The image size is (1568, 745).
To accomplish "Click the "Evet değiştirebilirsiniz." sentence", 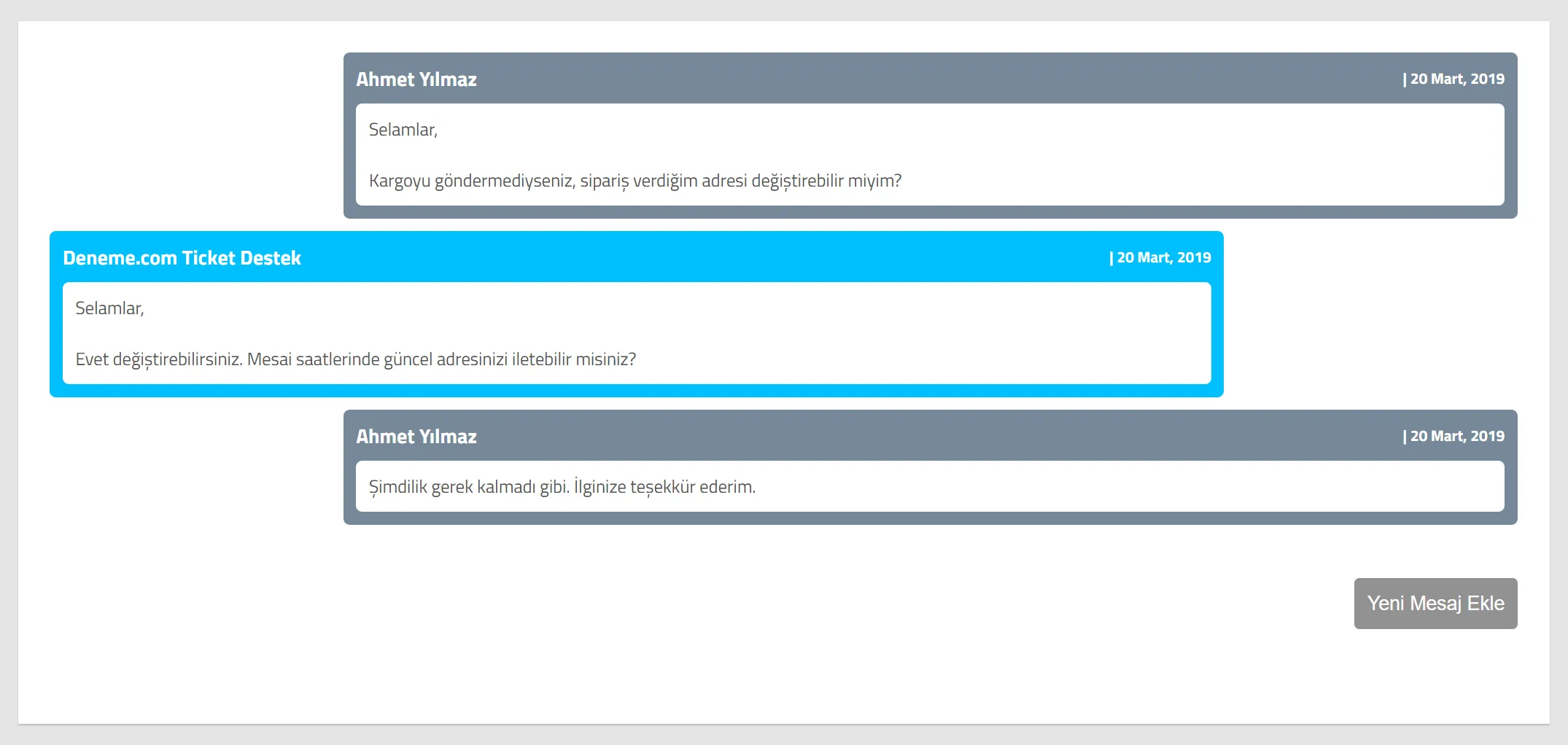I will (x=159, y=359).
